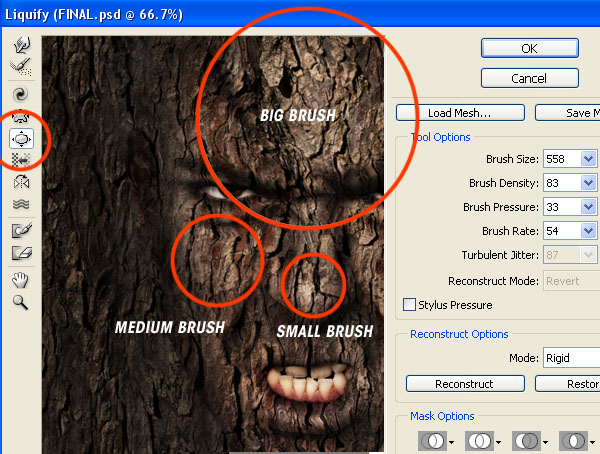The height and width of the screenshot is (454, 600).
Task: Click the Load Mesh button
Action: (x=460, y=113)
